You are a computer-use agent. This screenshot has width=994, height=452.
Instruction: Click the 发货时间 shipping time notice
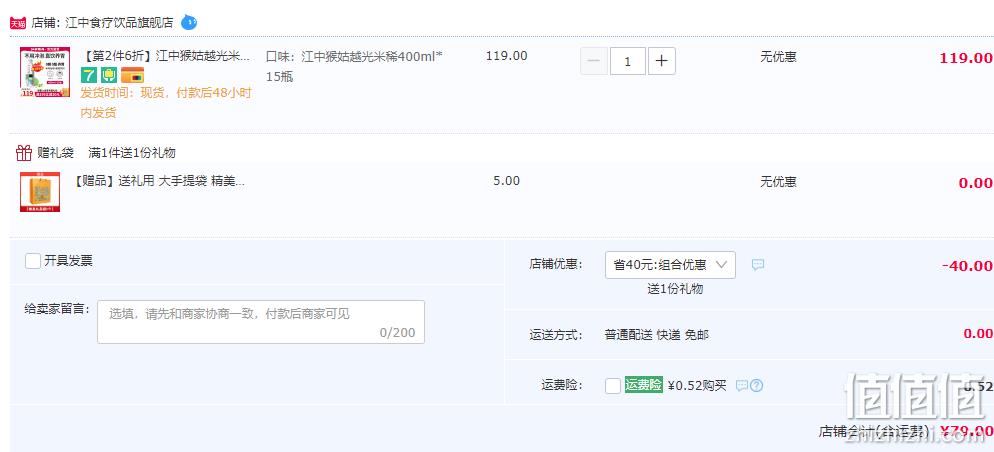[x=166, y=103]
